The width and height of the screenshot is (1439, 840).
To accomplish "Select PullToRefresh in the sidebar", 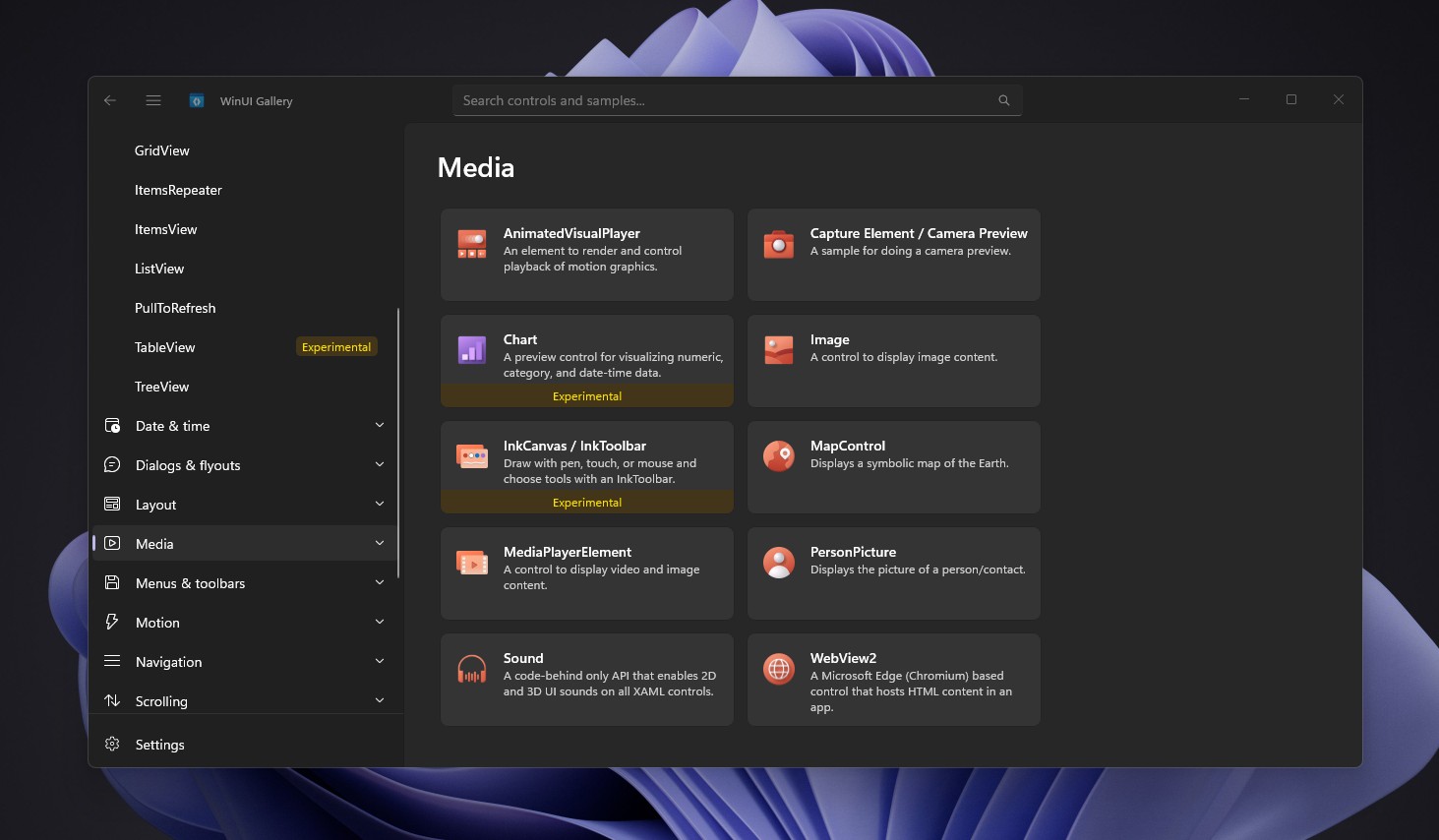I will pos(245,308).
